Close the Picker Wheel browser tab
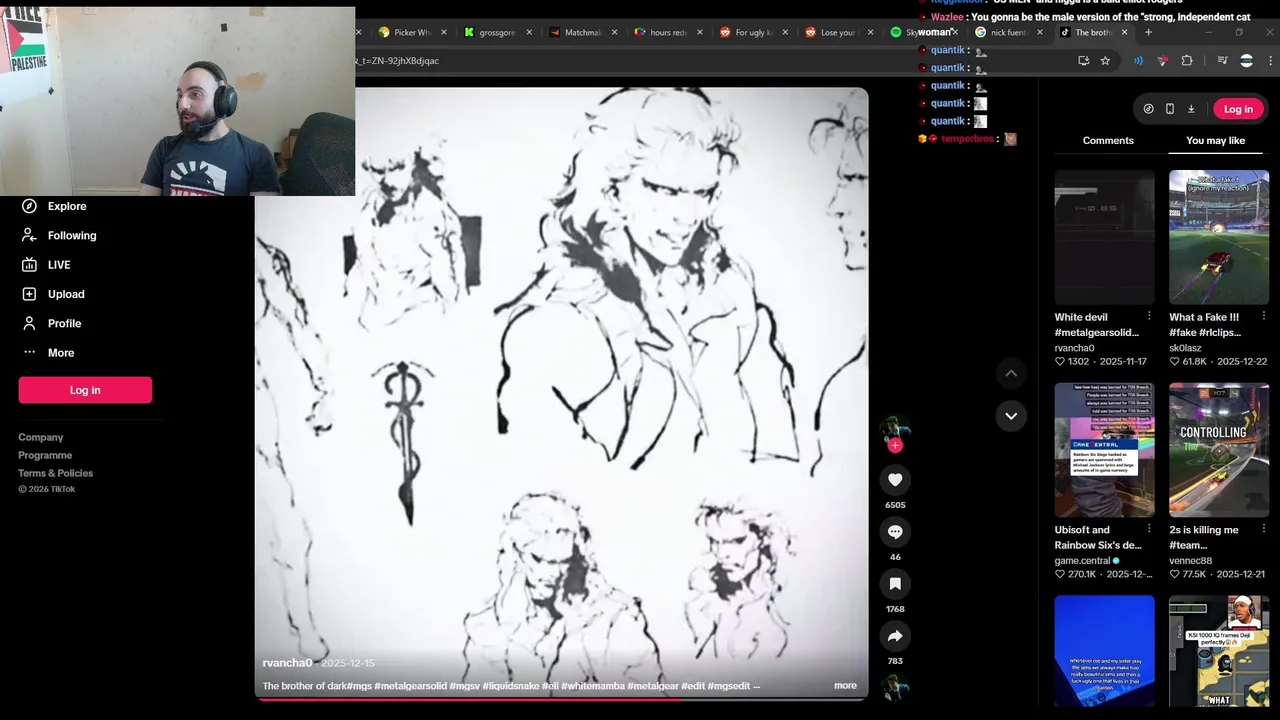The width and height of the screenshot is (1280, 720). 444,32
